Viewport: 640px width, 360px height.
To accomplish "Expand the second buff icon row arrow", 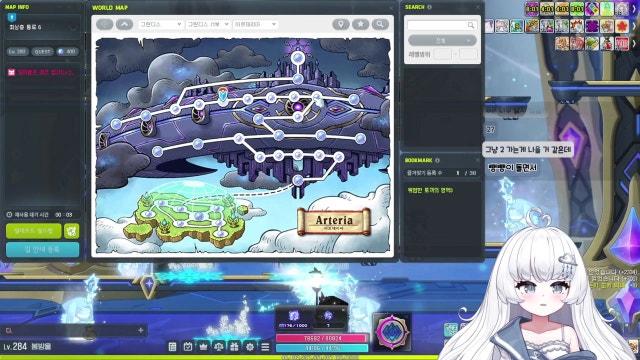I will tap(635, 26).
